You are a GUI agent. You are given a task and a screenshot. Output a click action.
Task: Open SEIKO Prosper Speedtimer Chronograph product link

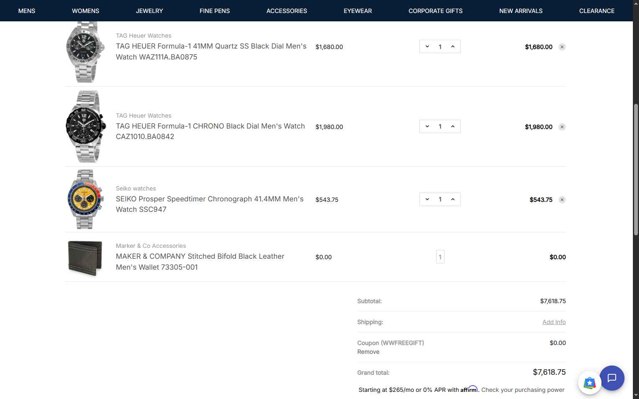pos(209,204)
